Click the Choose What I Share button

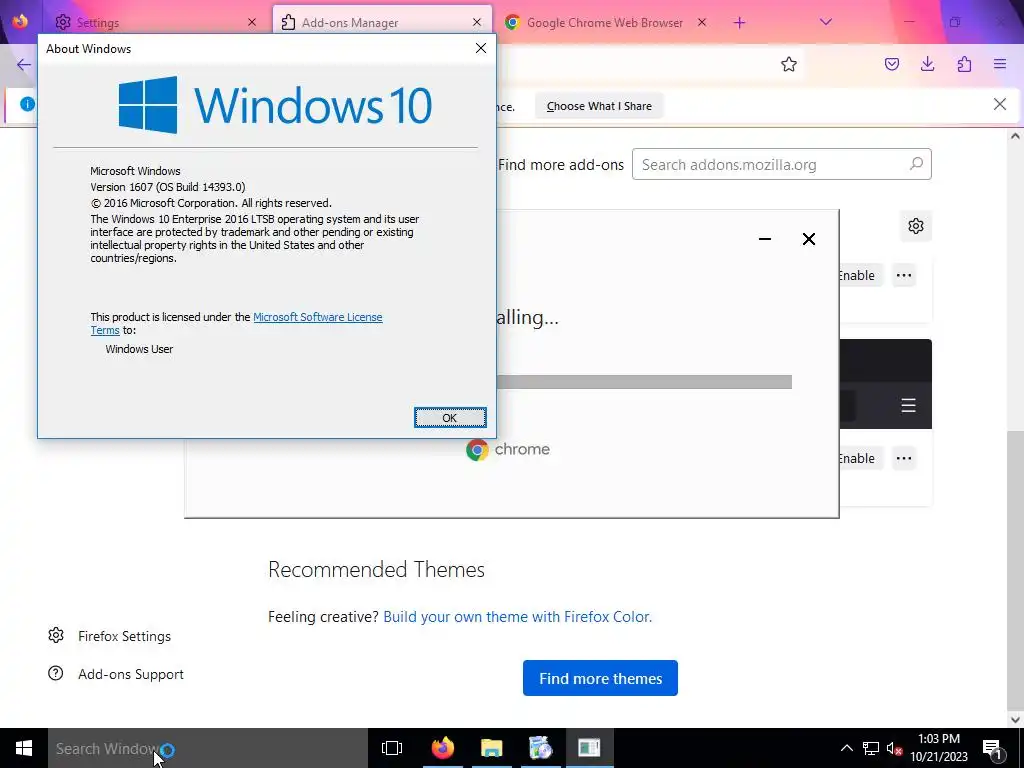tap(599, 106)
